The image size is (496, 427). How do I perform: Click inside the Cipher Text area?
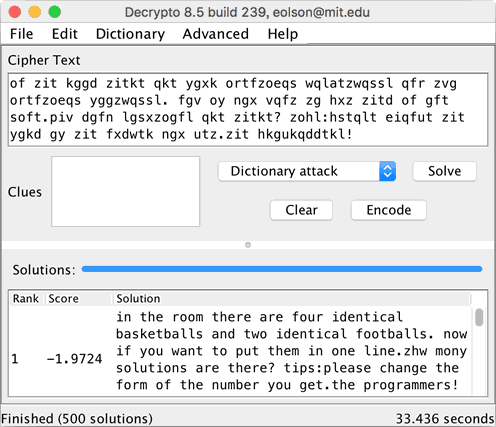248,110
